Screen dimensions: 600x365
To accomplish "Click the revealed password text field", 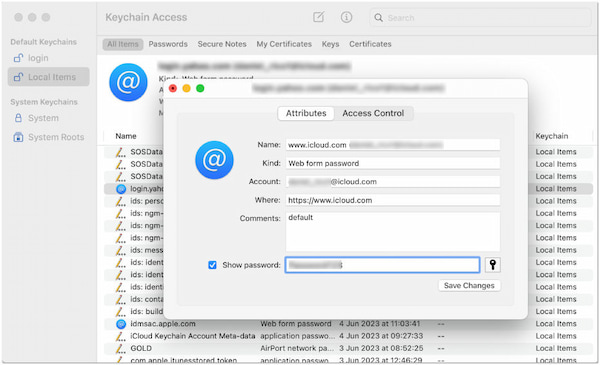I will click(x=382, y=265).
